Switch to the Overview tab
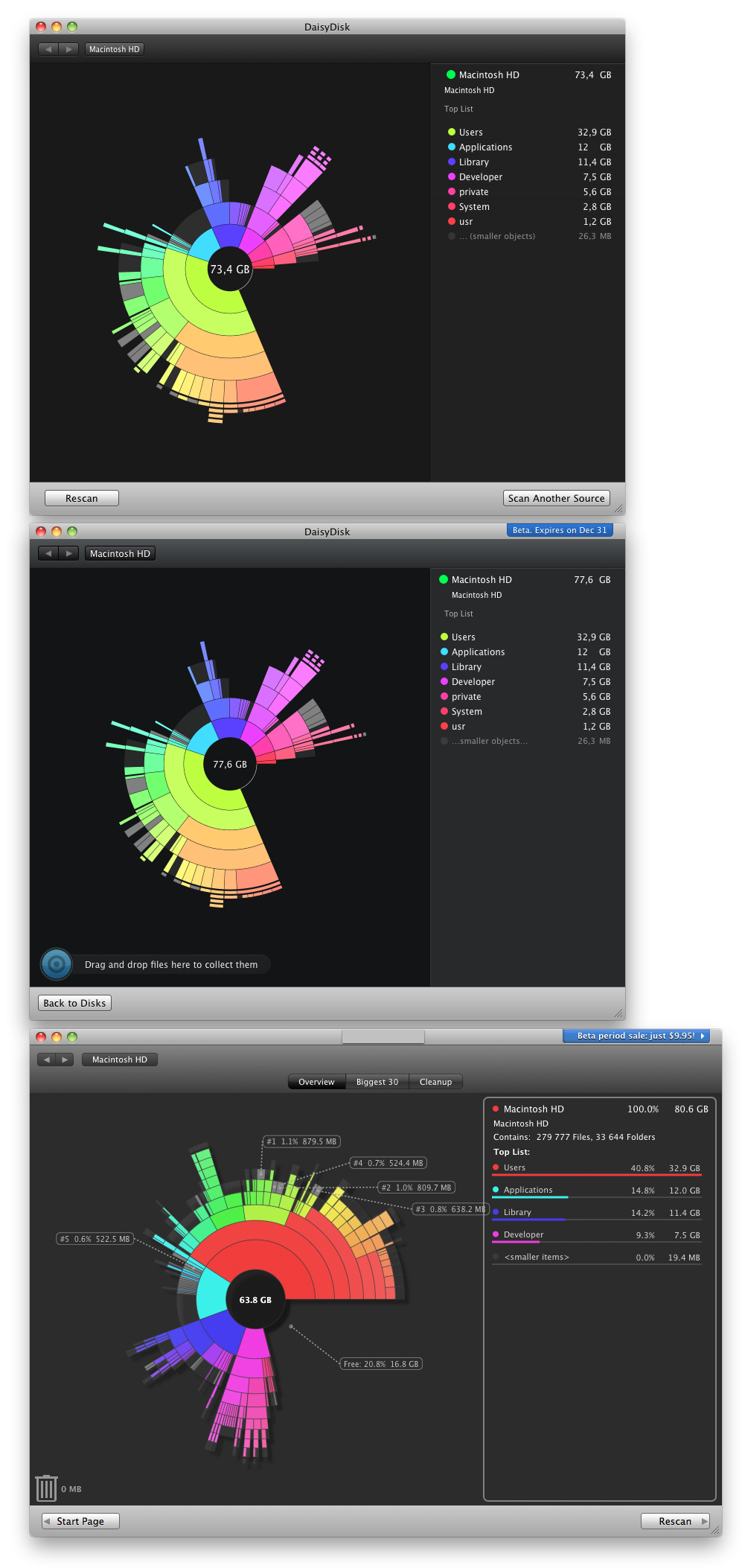Image resolution: width=742 pixels, height=1568 pixels. [x=316, y=1082]
